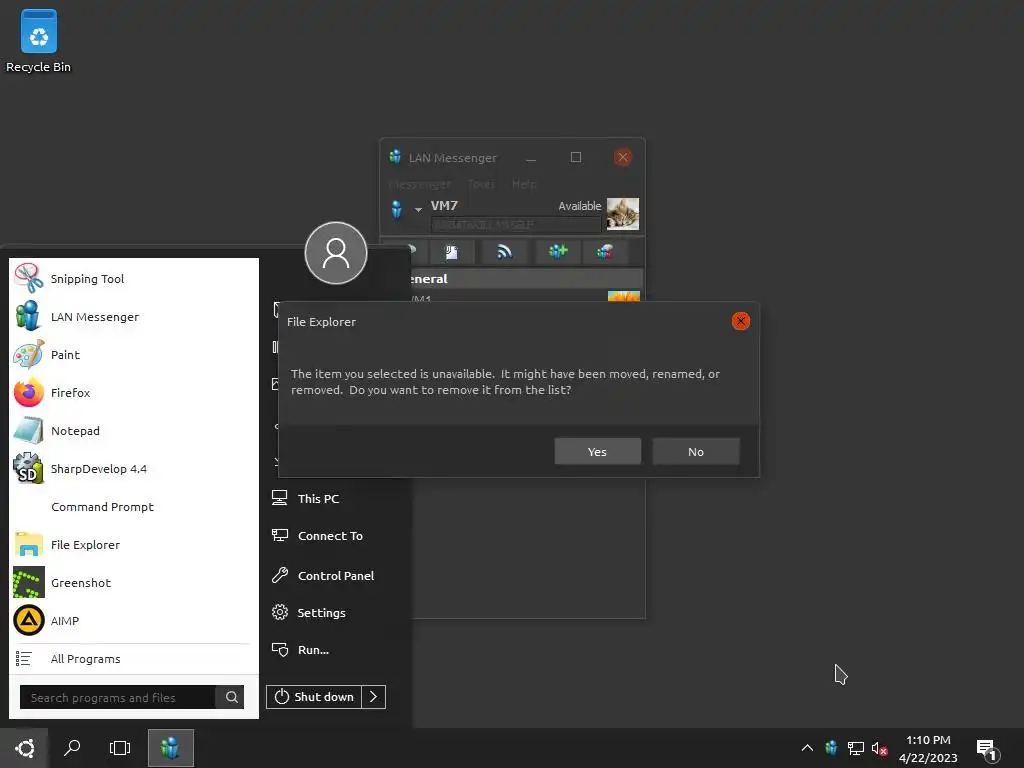Open the notification center icon
This screenshot has height=768, width=1024.
(987, 750)
